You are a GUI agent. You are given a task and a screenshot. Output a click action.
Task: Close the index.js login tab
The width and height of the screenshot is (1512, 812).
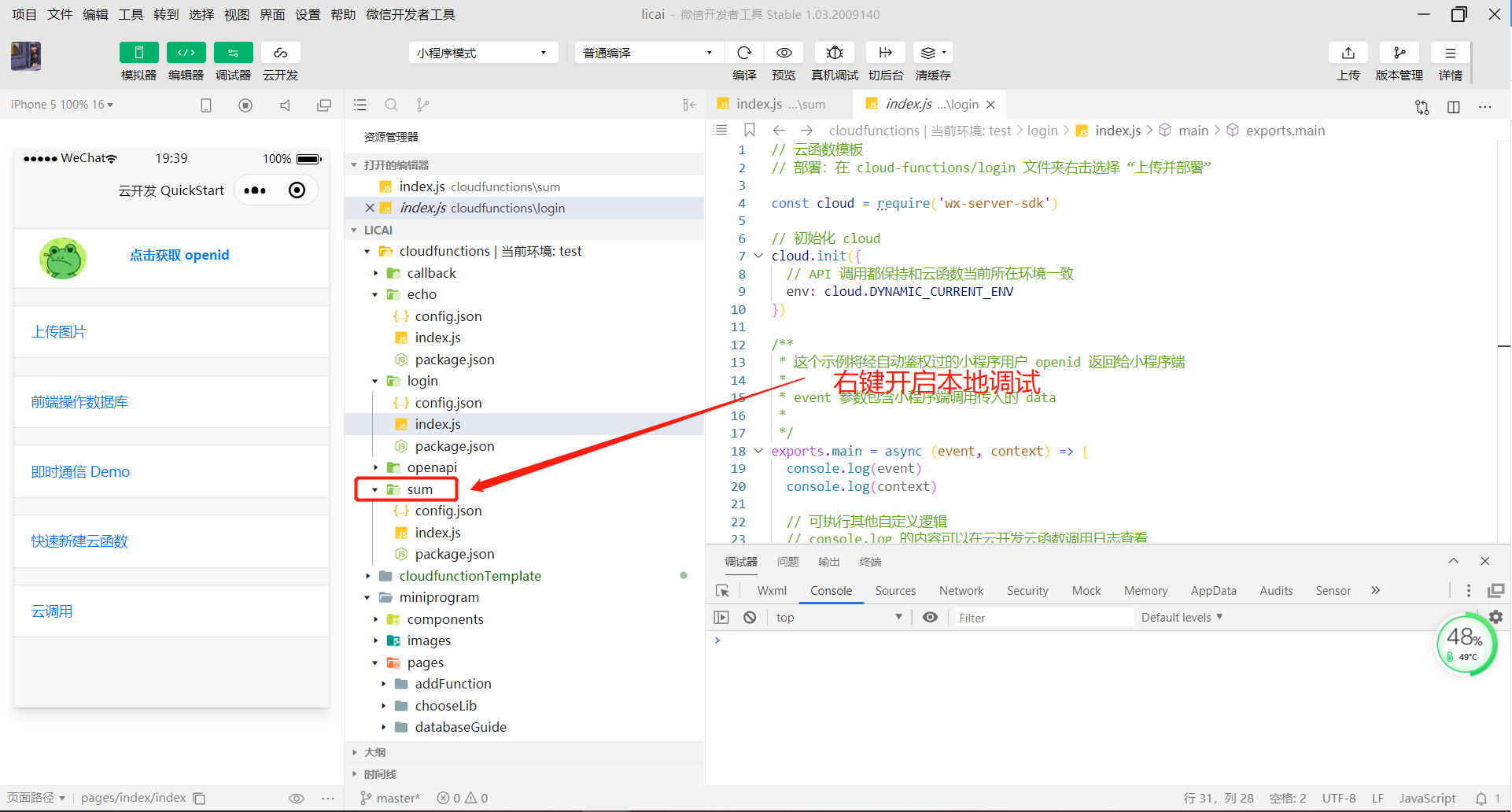[x=991, y=105]
